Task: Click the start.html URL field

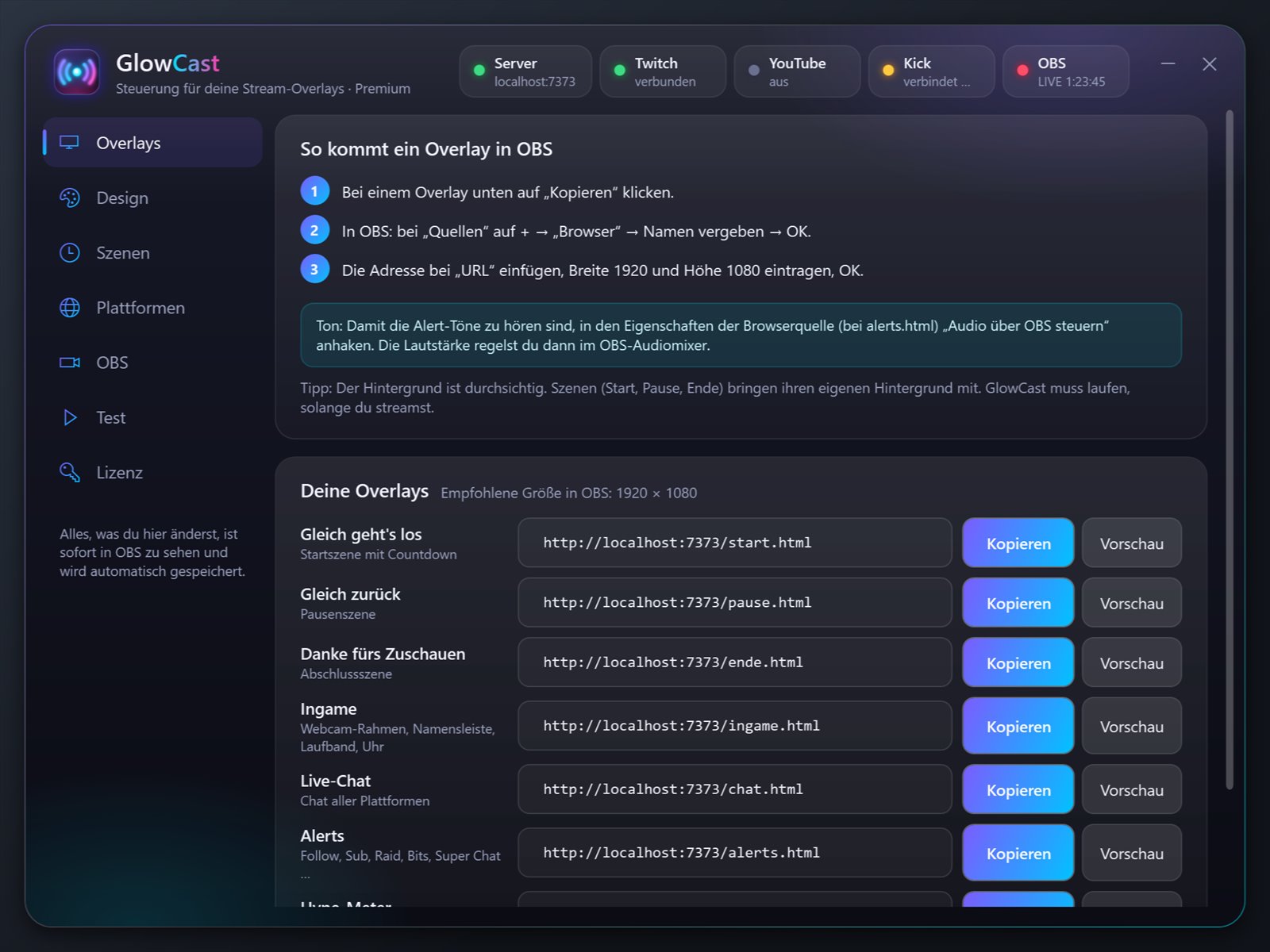Action: tap(734, 543)
